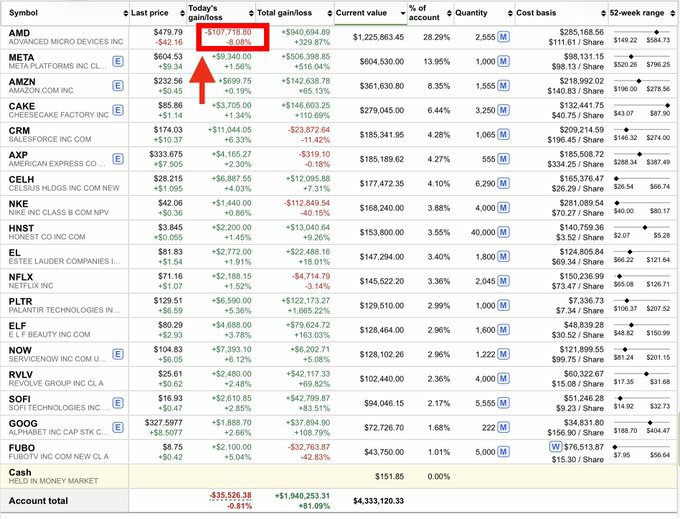Open the AMD symbol link
The height and width of the screenshot is (519, 680).
19,33
